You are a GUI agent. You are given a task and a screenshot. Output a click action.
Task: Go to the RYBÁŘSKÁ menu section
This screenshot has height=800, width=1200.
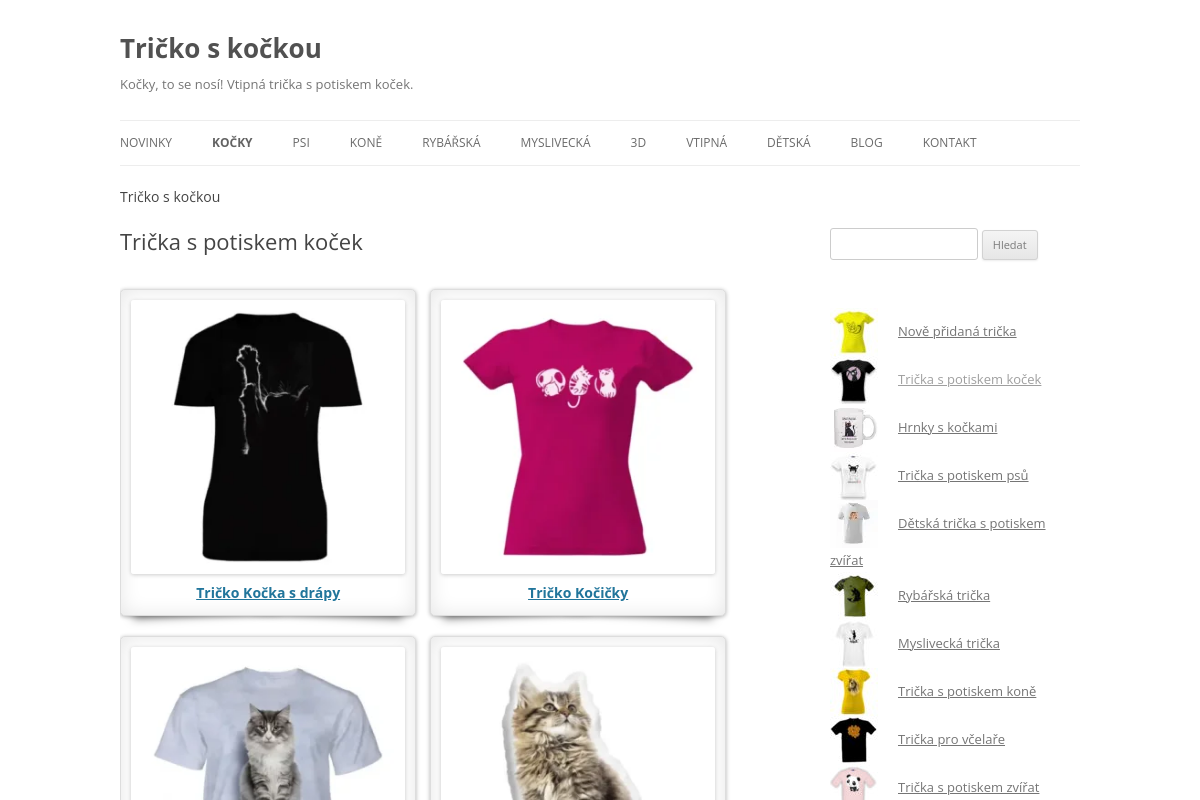[x=451, y=143]
